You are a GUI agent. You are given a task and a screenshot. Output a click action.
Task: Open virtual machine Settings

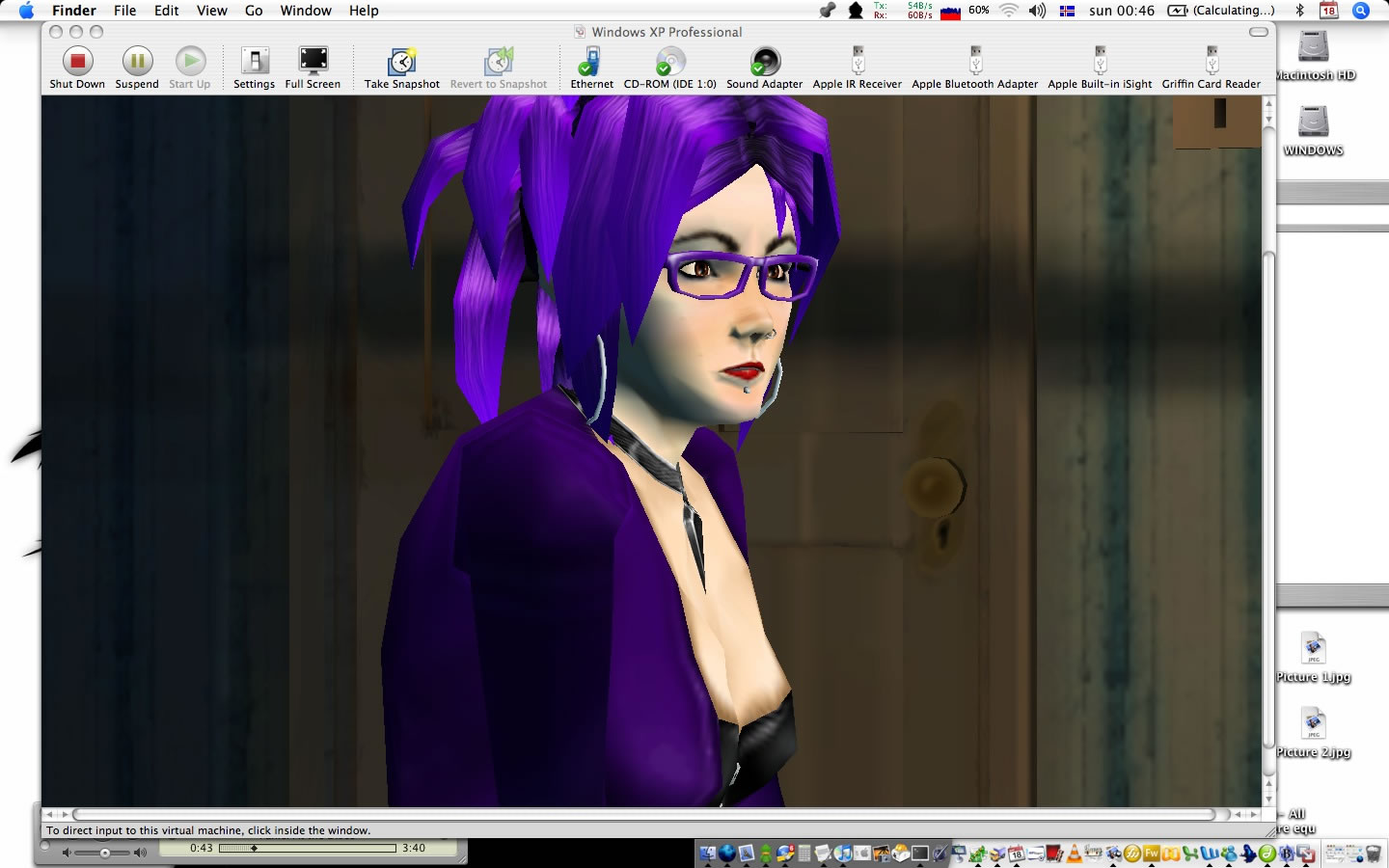pos(255,68)
